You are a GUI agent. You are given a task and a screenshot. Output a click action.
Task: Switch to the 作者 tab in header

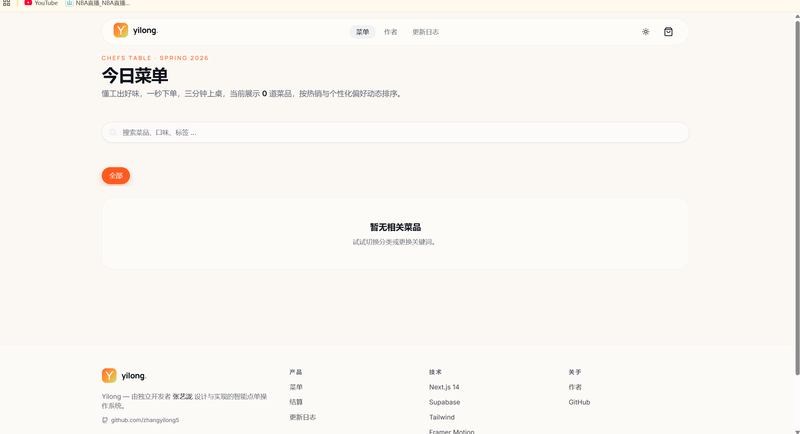(390, 32)
